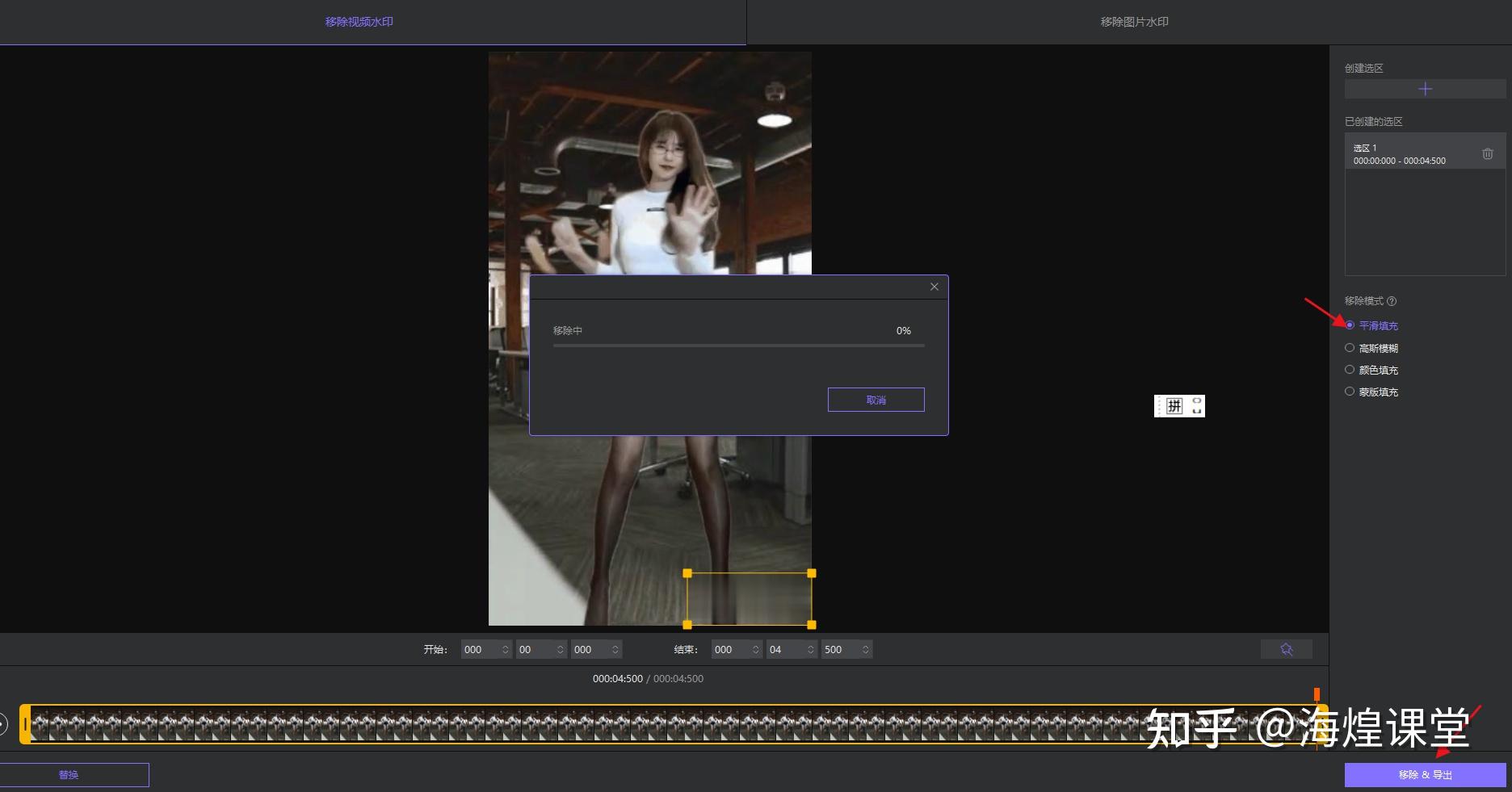1512x792 pixels.
Task: Close the 移除中 progress dialog
Action: [x=934, y=287]
